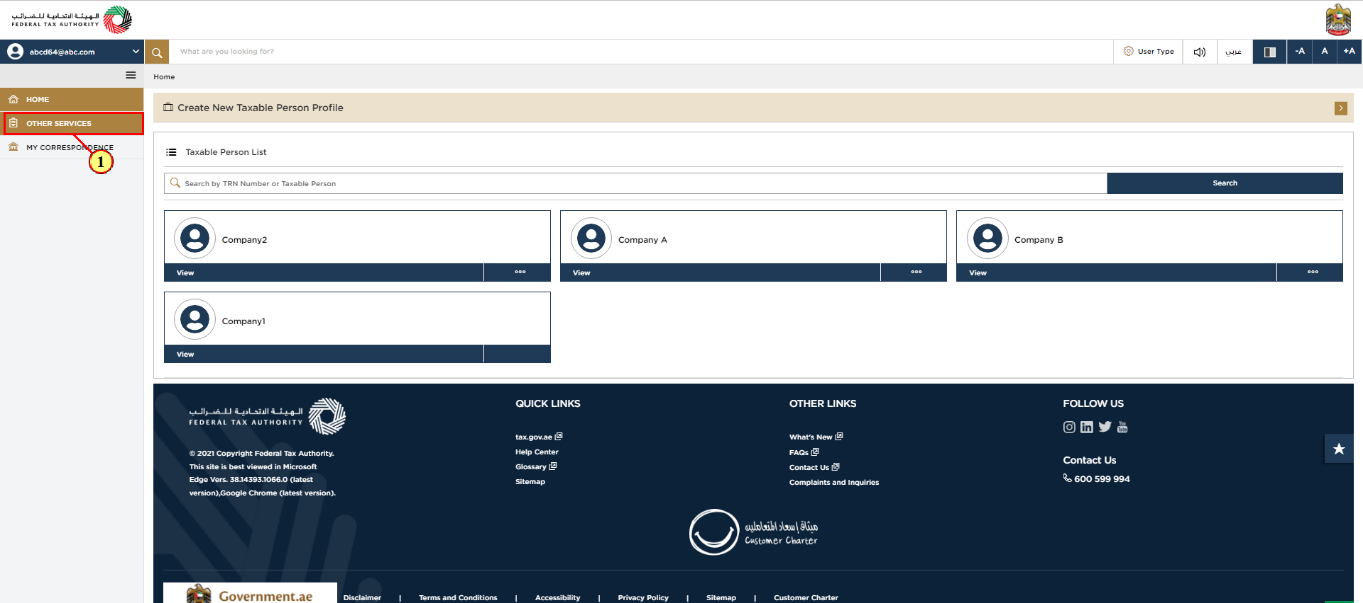
Task: Open the Glossary link
Action: 536,467
